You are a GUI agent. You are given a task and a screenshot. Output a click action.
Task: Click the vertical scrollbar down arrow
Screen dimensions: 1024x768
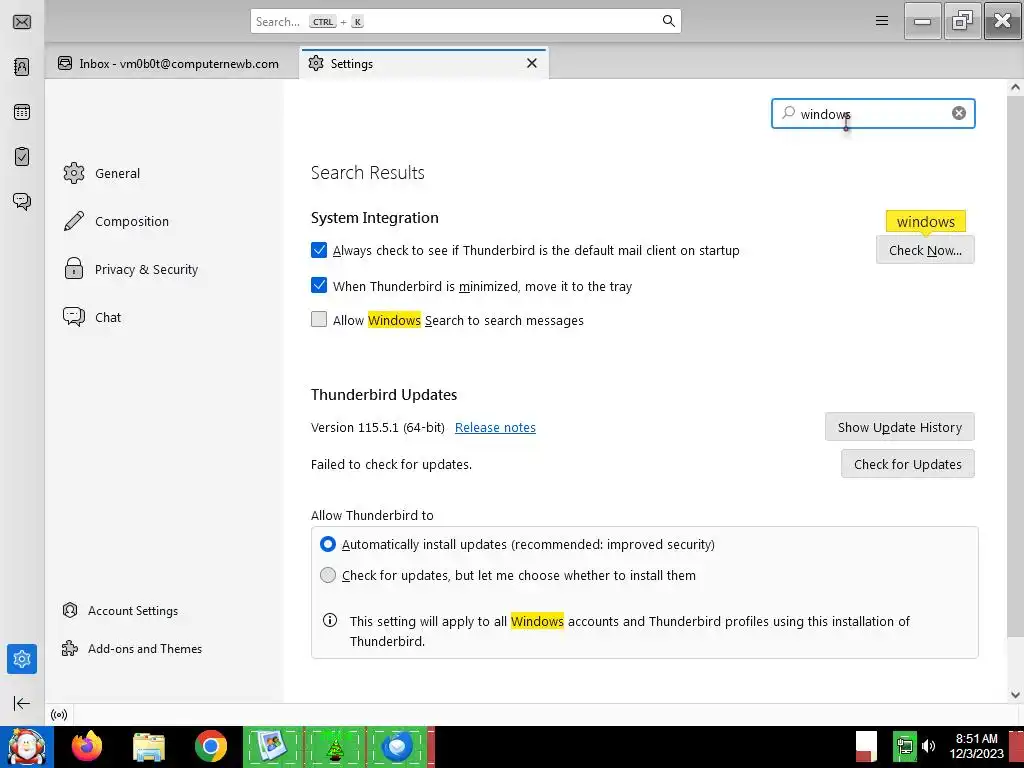(1015, 695)
